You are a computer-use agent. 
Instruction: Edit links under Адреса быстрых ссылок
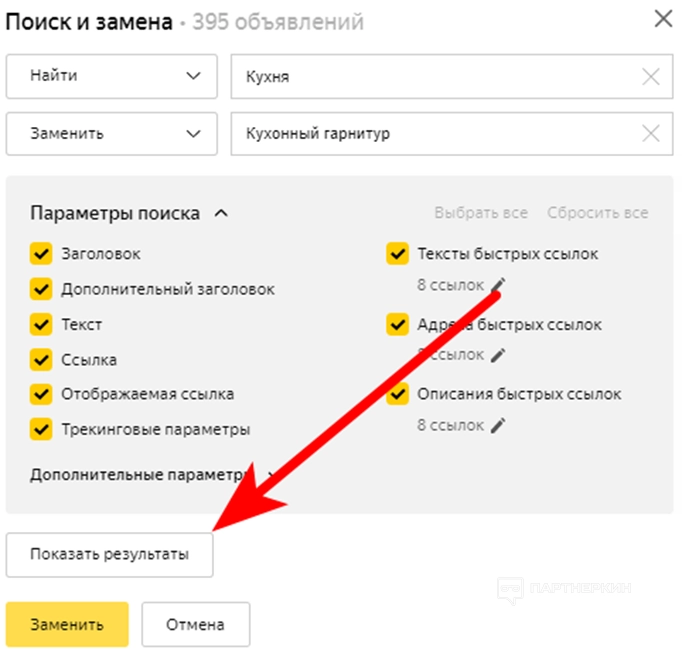pos(498,355)
